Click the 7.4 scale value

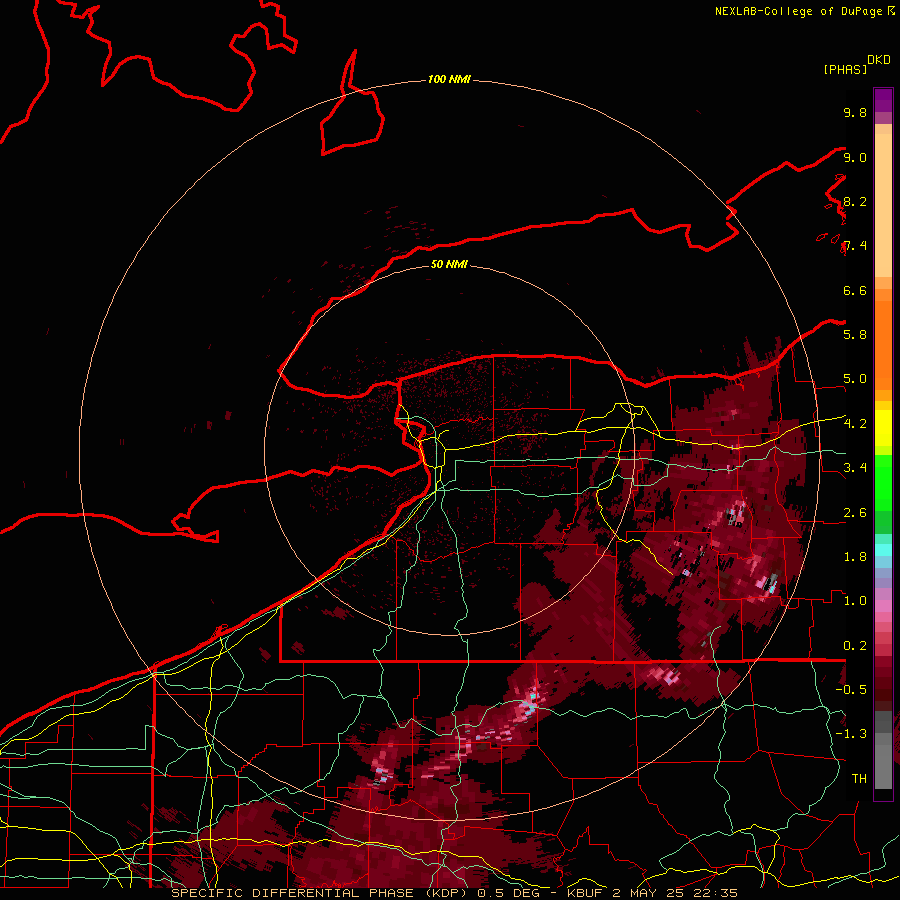pyautogui.click(x=855, y=246)
